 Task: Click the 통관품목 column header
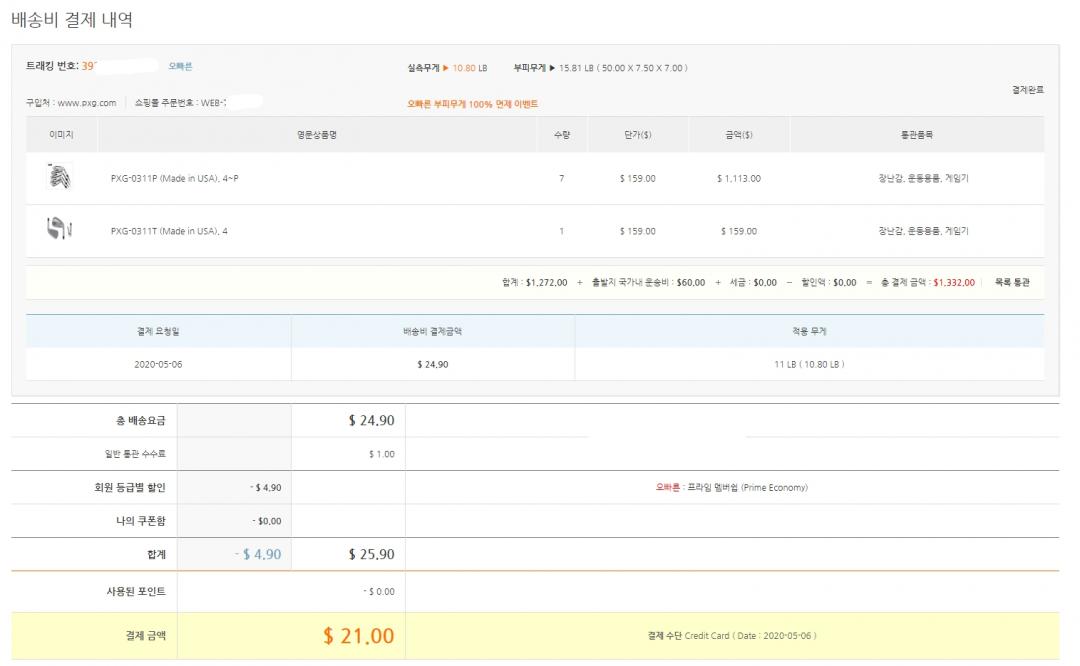[916, 134]
